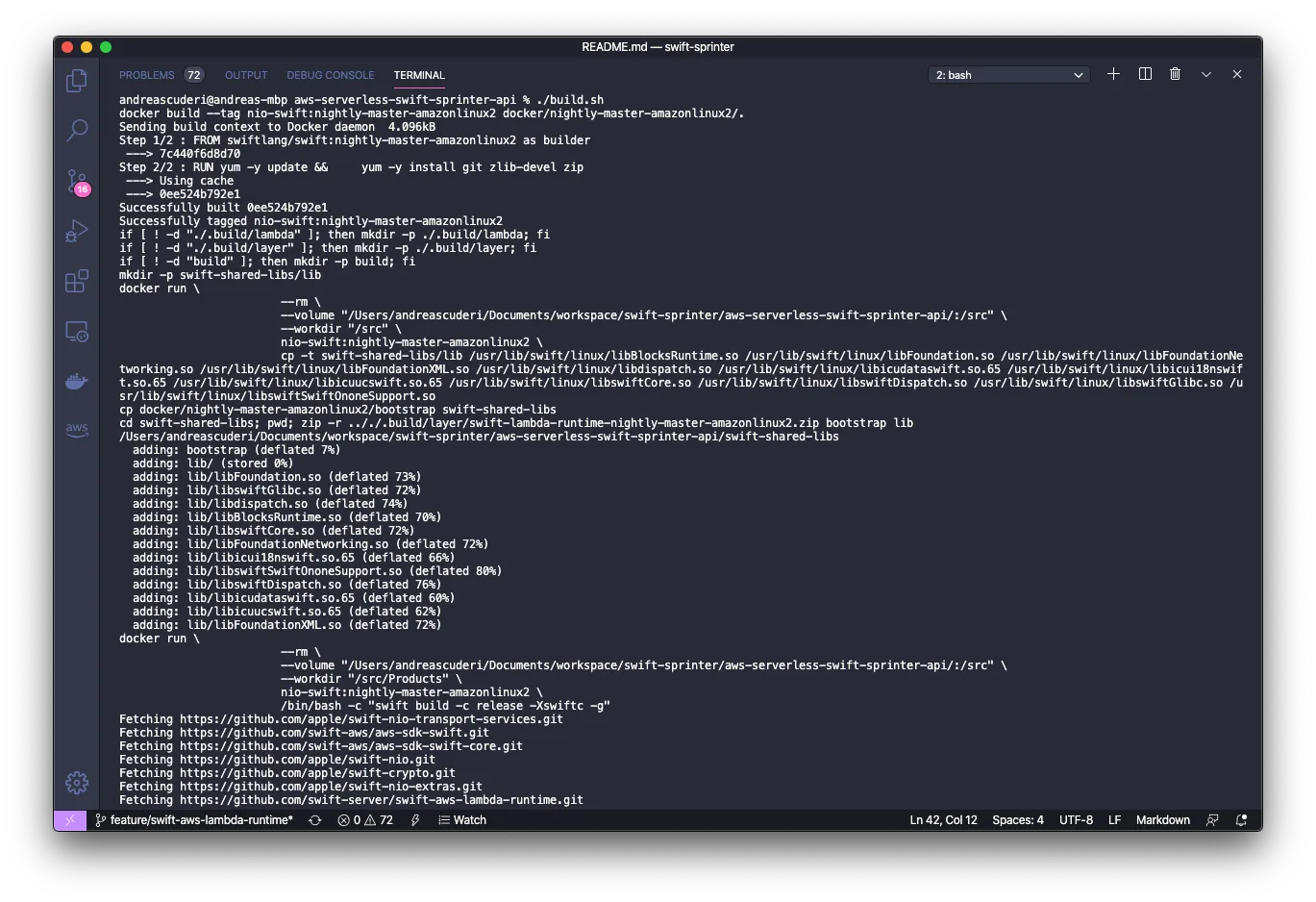Open the Run and Debug view
1316x902 pixels.
click(77, 231)
